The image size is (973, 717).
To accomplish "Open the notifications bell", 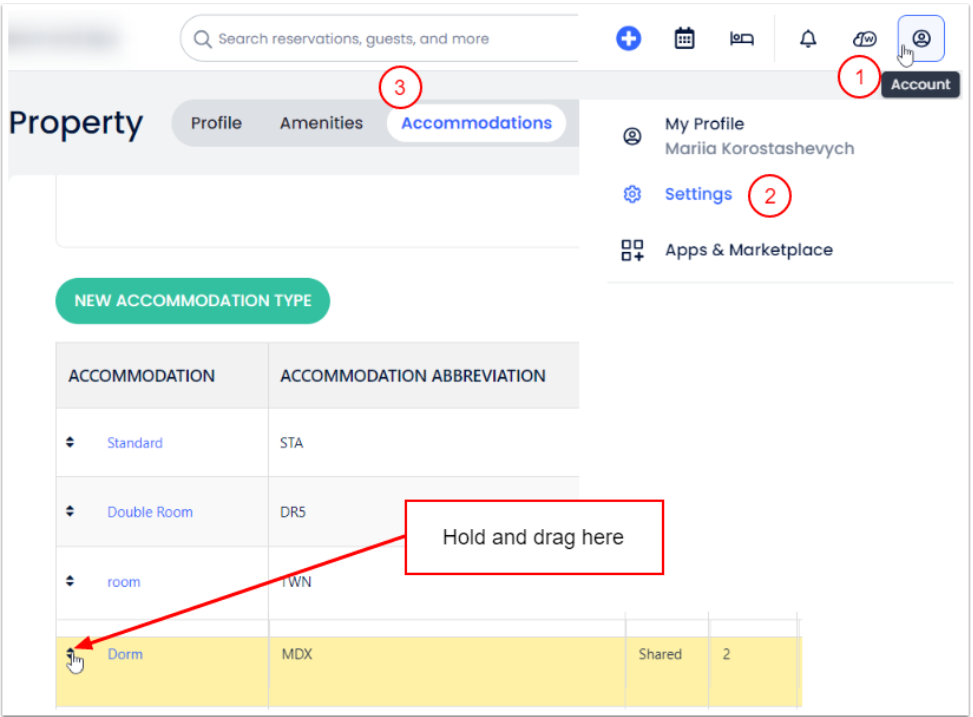I will point(808,39).
